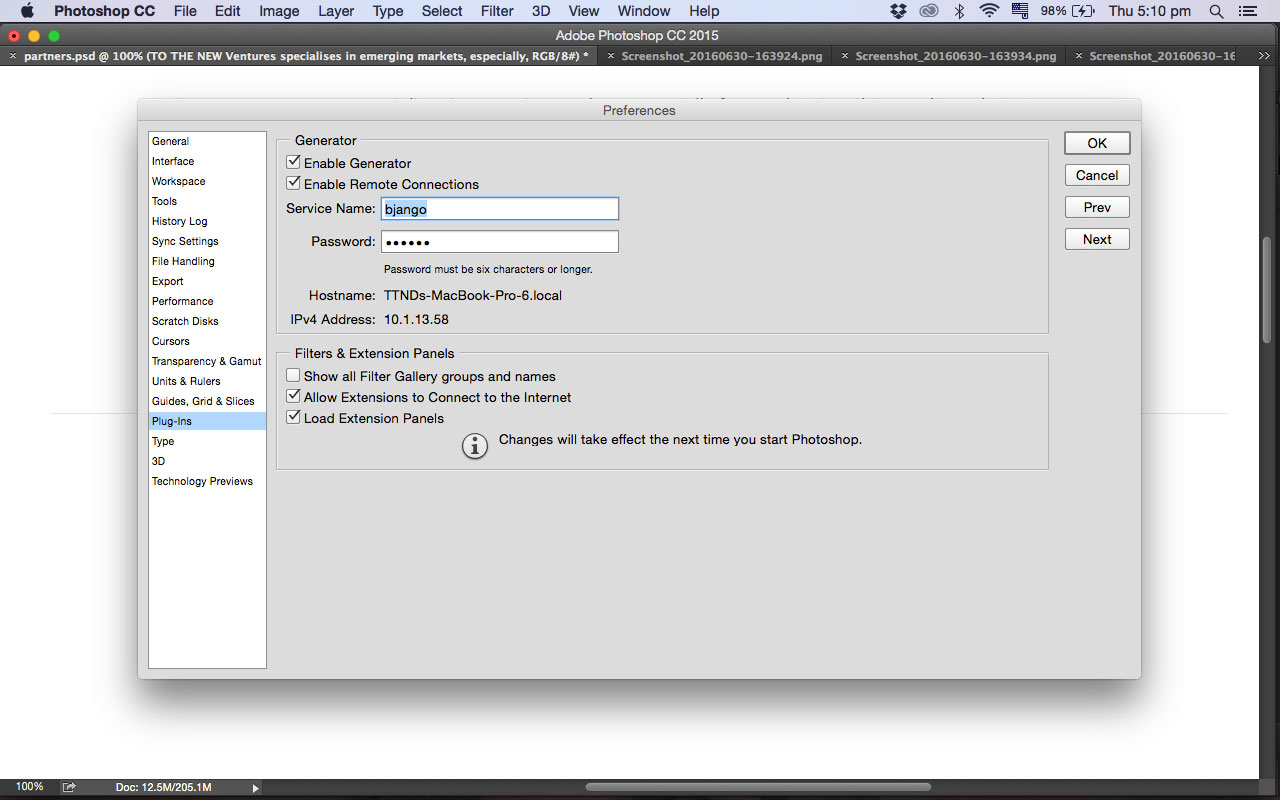1280x800 pixels.
Task: Go to previous preferences with Prev
Action: click(1097, 207)
